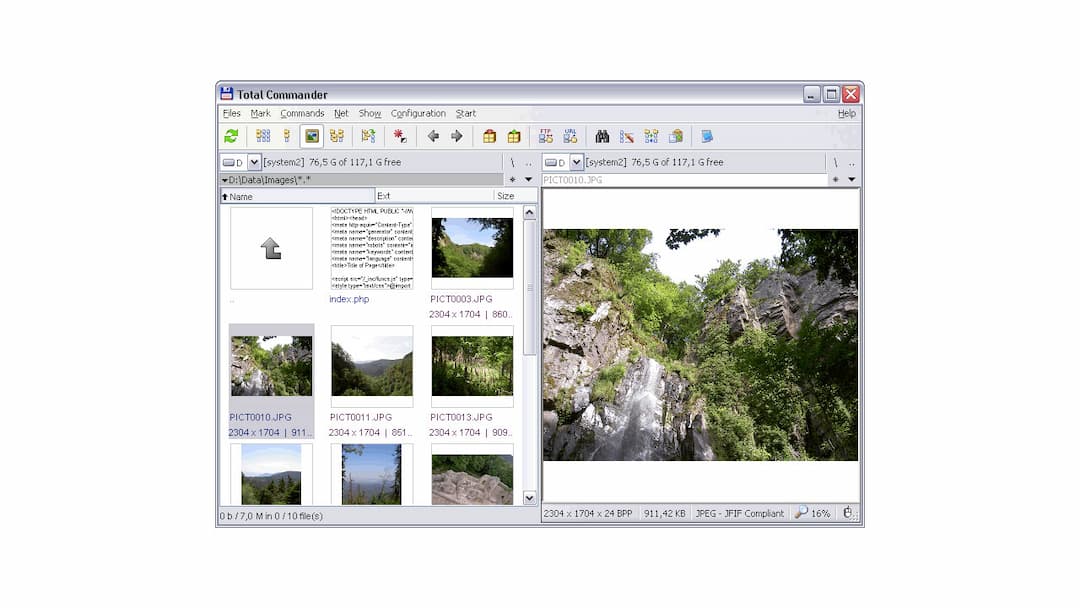Sort files by the Ext column header
This screenshot has height=608, width=1080.
click(384, 196)
